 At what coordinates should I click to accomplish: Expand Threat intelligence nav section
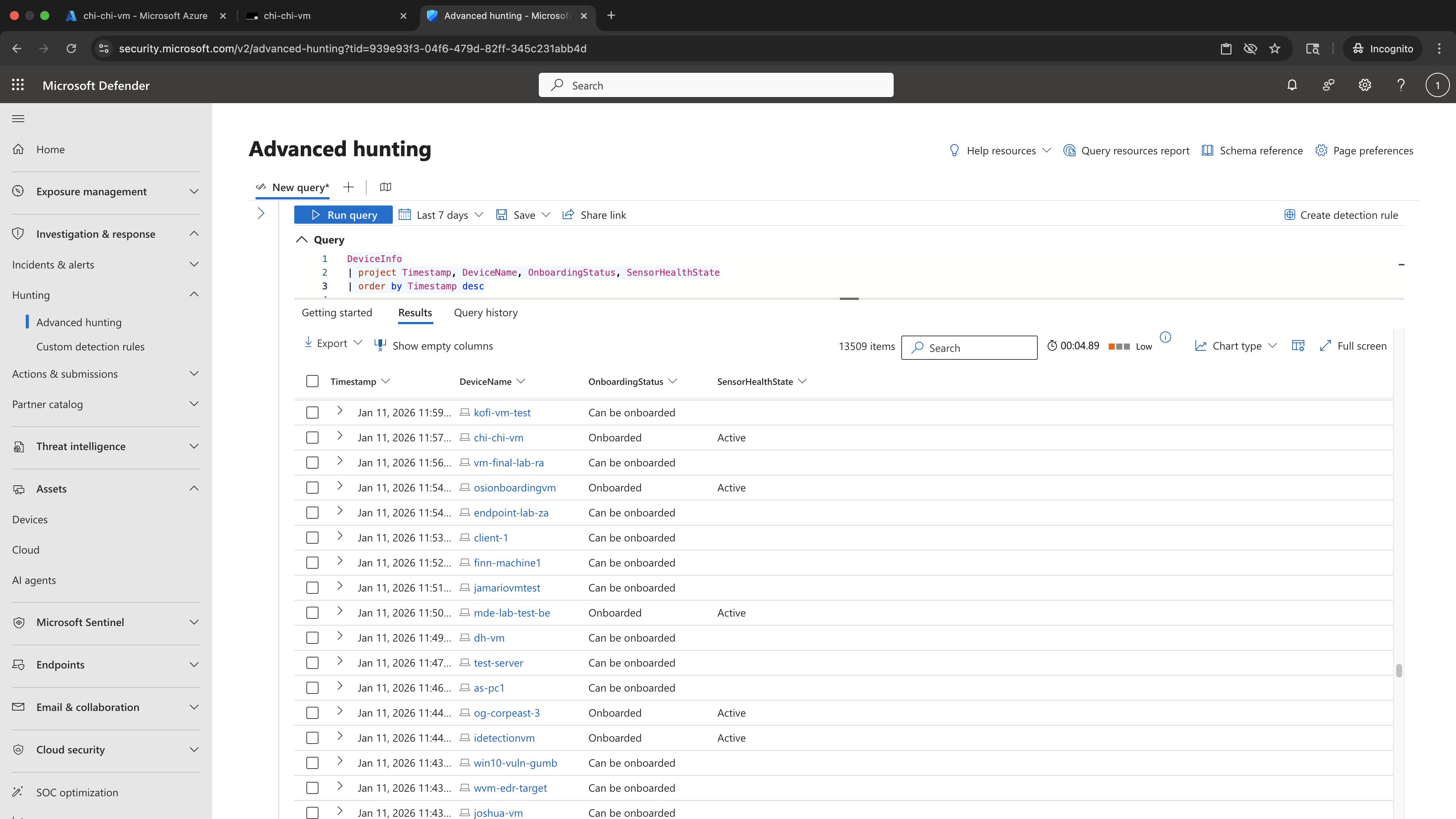click(x=194, y=447)
